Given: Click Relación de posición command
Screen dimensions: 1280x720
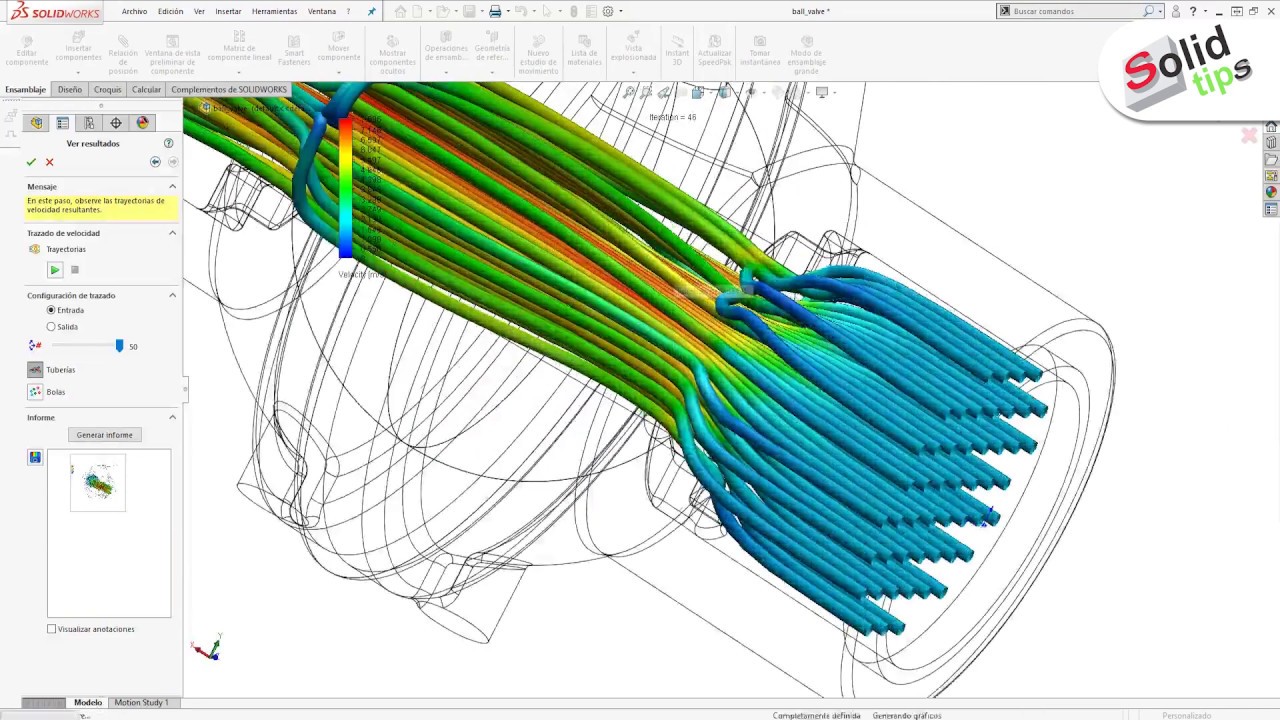Looking at the screenshot, I should [123, 54].
